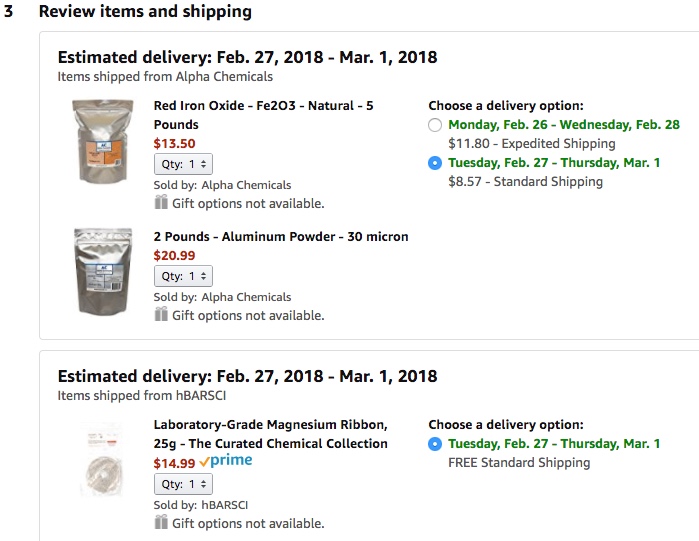
Task: Open Qty dropdown for Magnesium Ribbon
Action: click(183, 484)
